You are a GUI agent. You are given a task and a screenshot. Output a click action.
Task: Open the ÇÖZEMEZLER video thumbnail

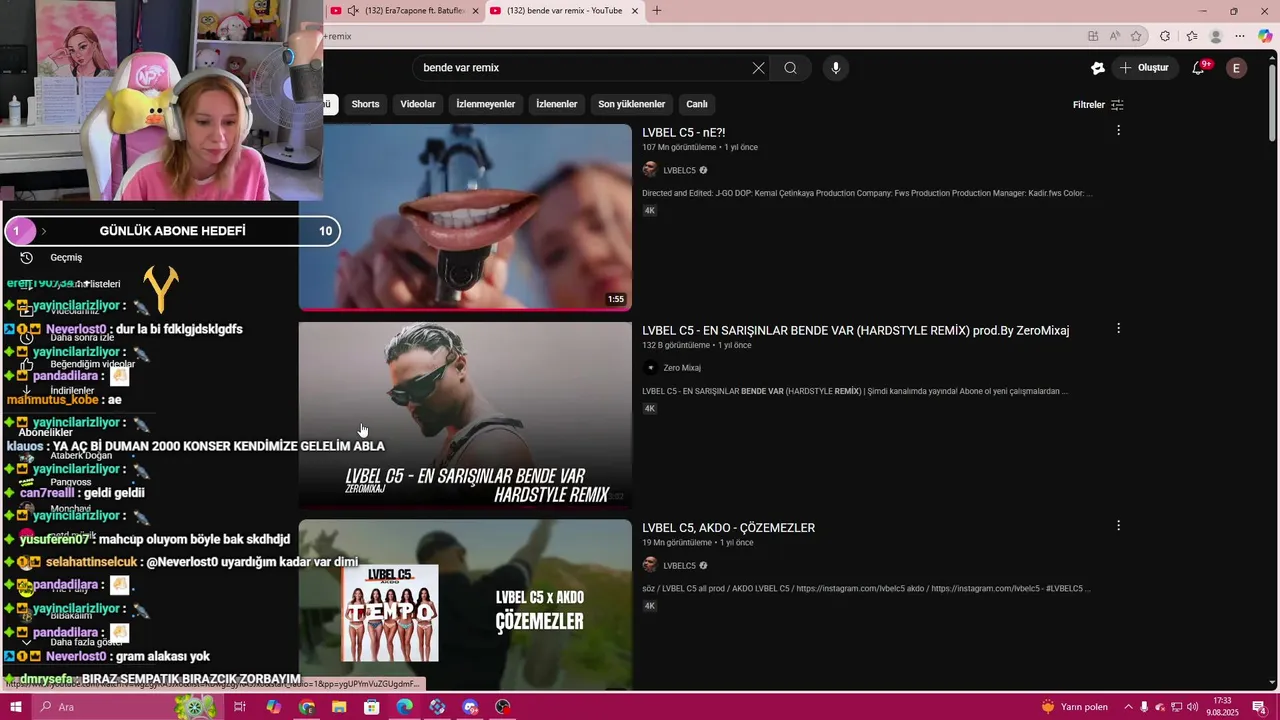pos(465,604)
